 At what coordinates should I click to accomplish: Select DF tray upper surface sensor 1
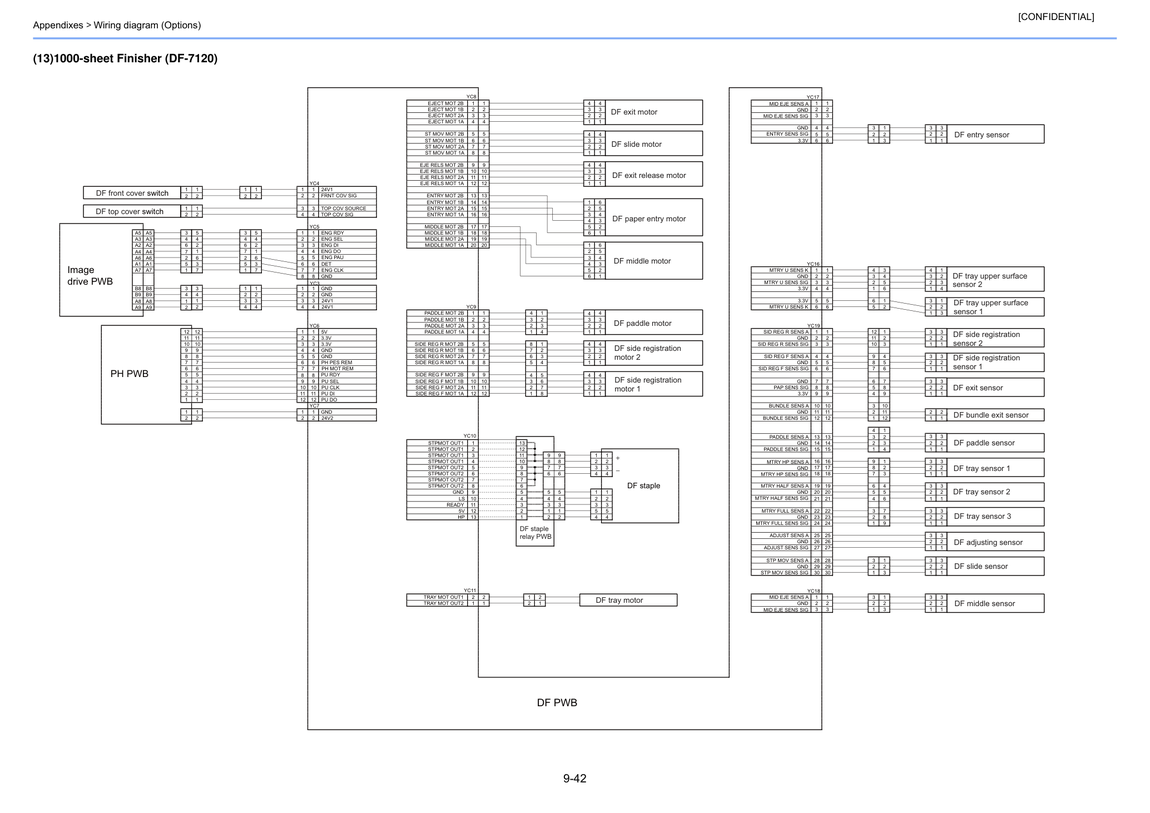click(x=995, y=306)
